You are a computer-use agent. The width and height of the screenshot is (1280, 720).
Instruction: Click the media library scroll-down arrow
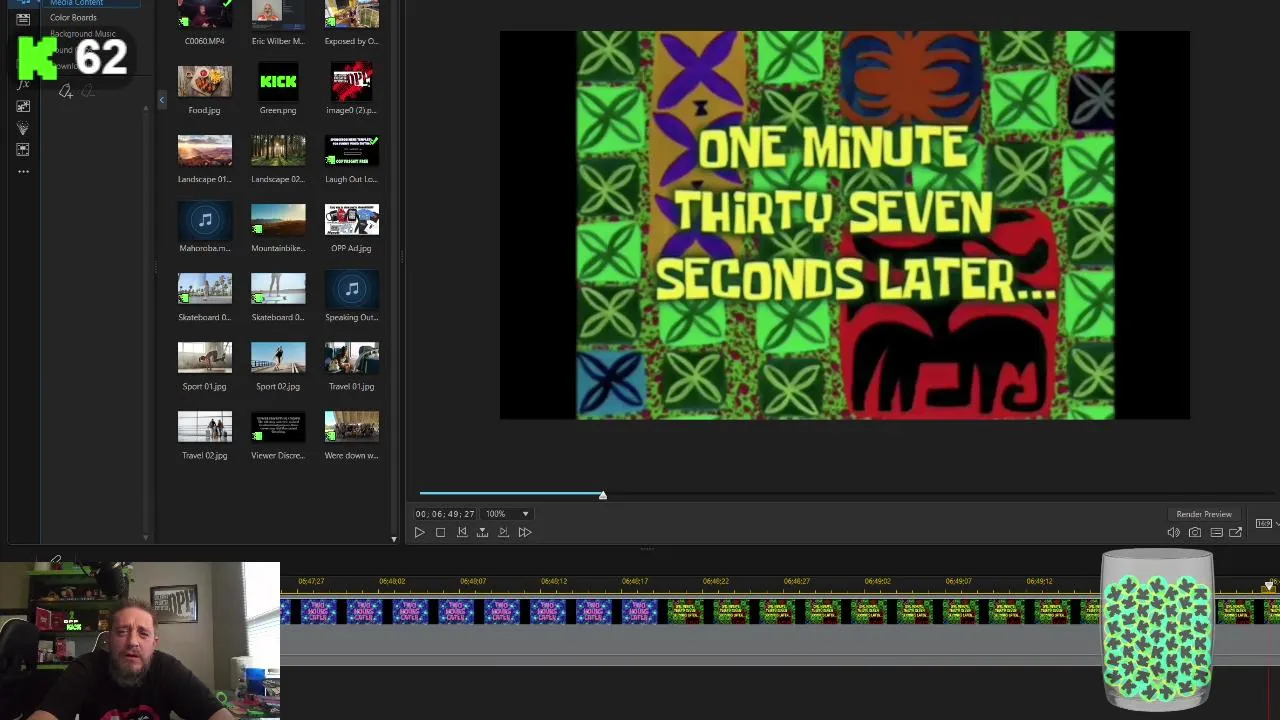coord(393,538)
